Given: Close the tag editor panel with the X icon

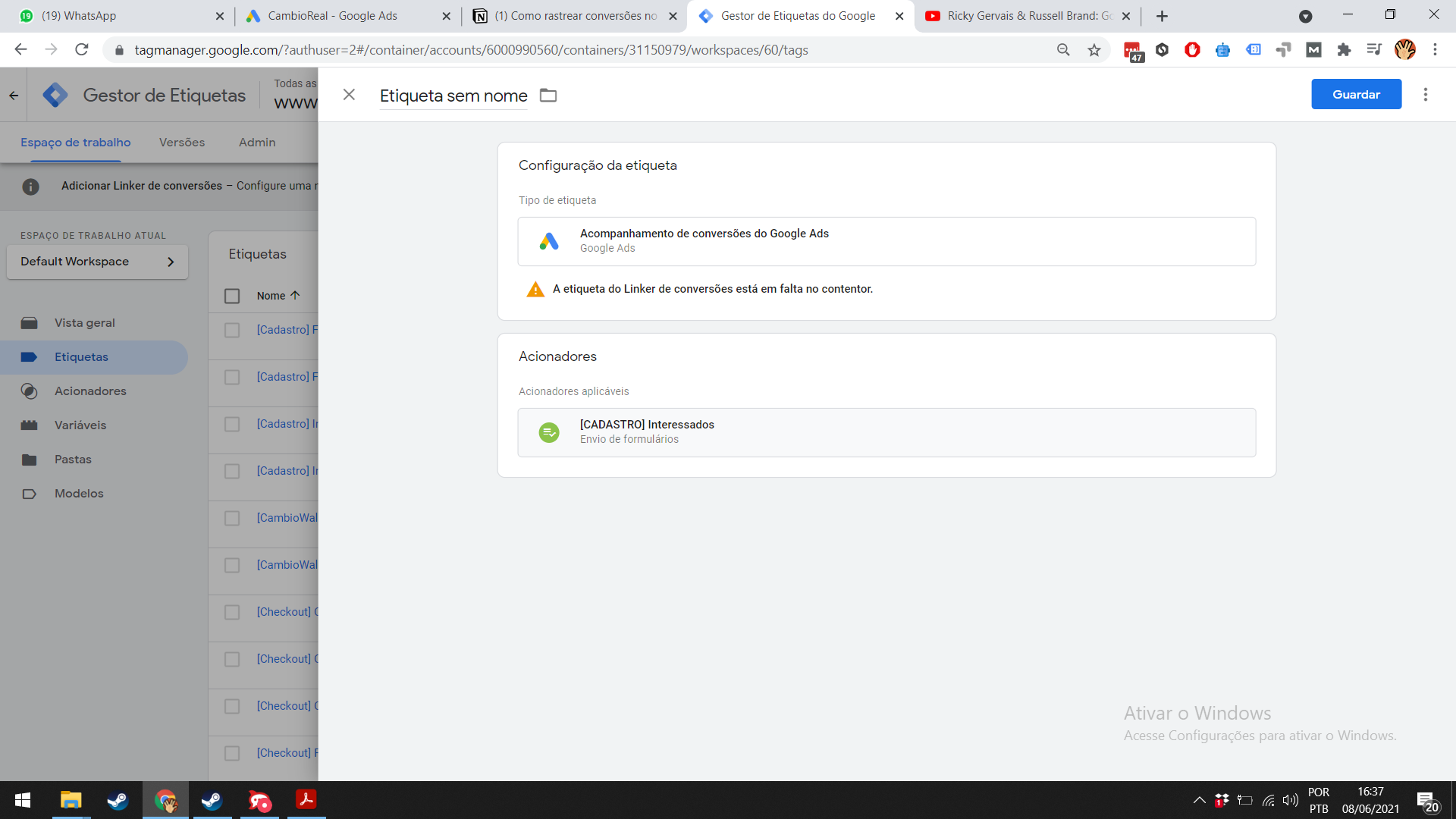Looking at the screenshot, I should coord(349,95).
